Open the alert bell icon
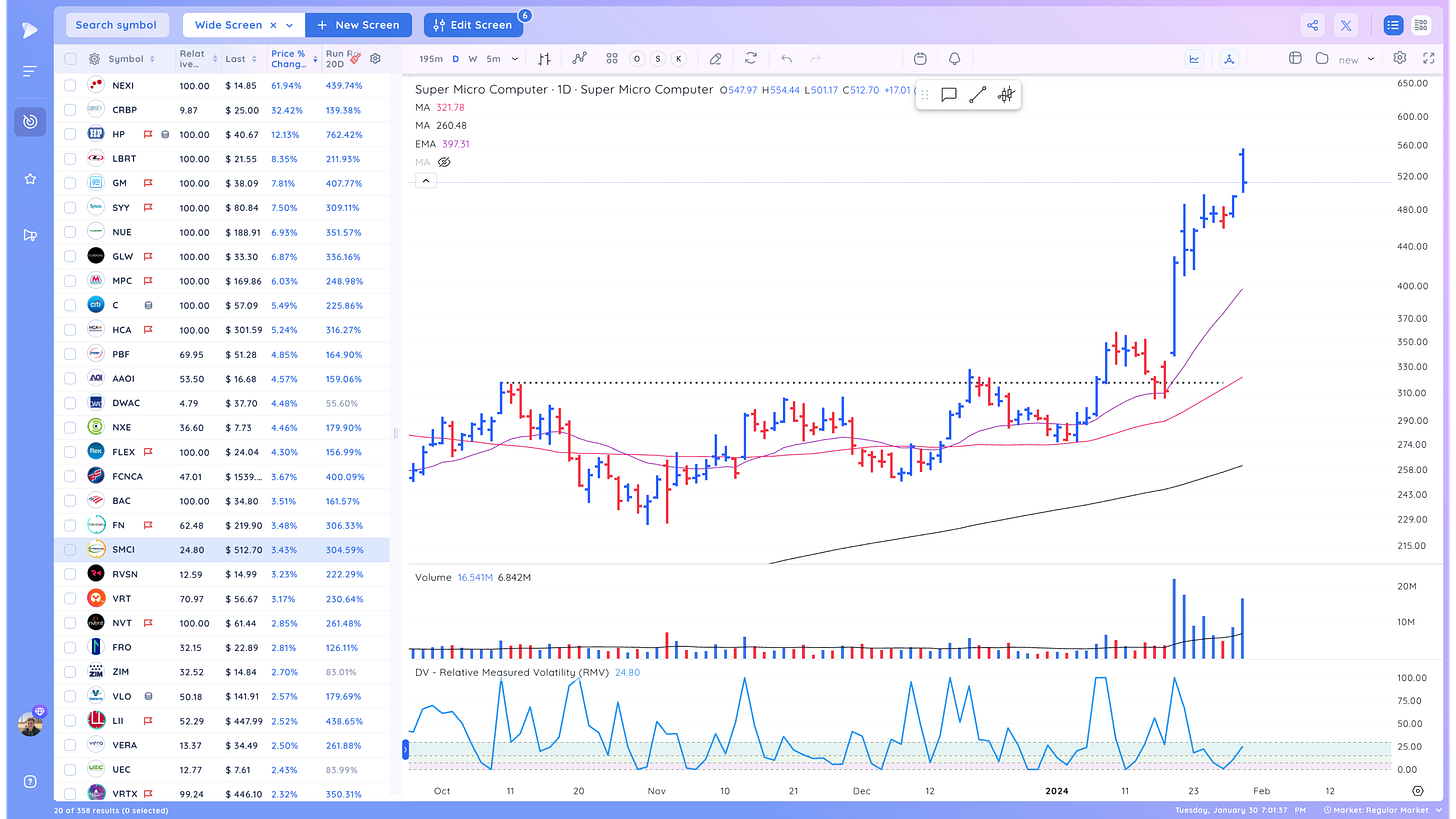Image resolution: width=1456 pixels, height=819 pixels. [955, 59]
